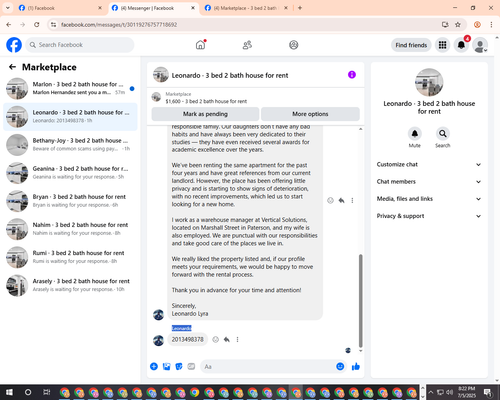Open the Groups icon in top navigation

[294, 45]
